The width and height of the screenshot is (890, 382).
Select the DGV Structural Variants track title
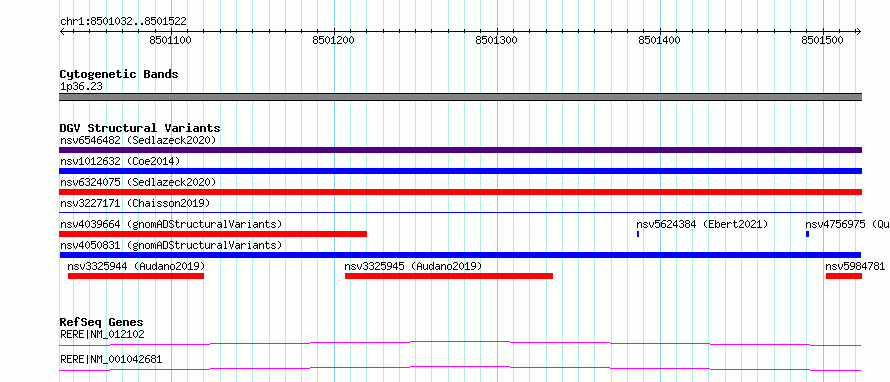click(140, 128)
